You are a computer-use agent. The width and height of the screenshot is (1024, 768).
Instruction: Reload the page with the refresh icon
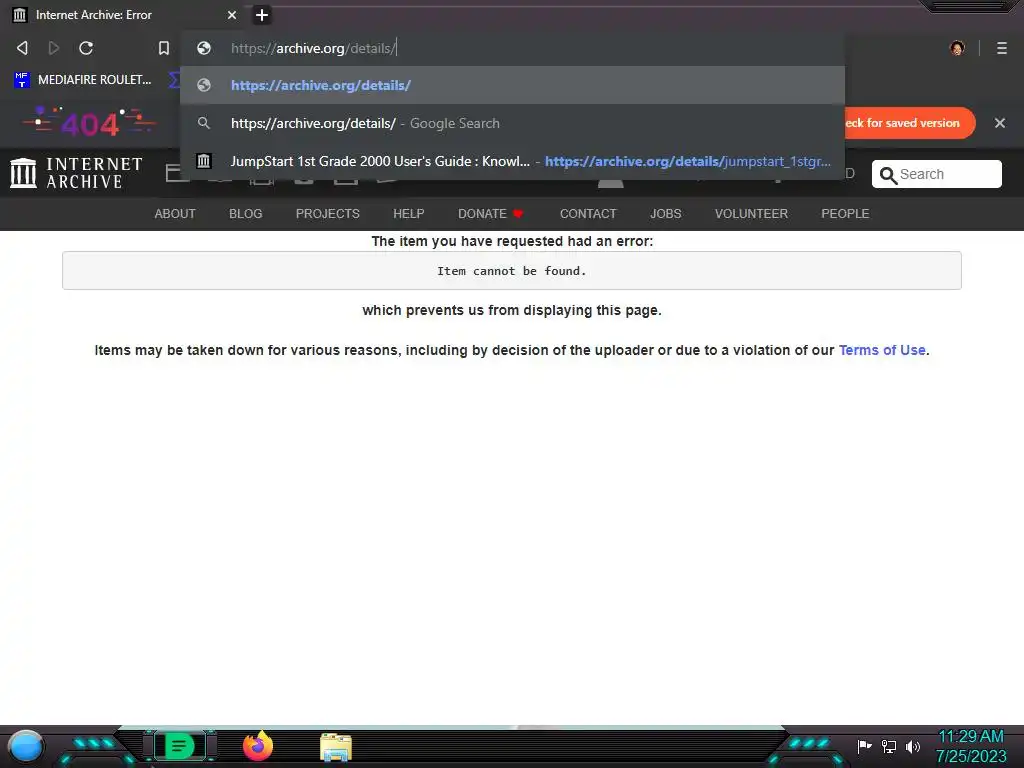click(x=86, y=48)
